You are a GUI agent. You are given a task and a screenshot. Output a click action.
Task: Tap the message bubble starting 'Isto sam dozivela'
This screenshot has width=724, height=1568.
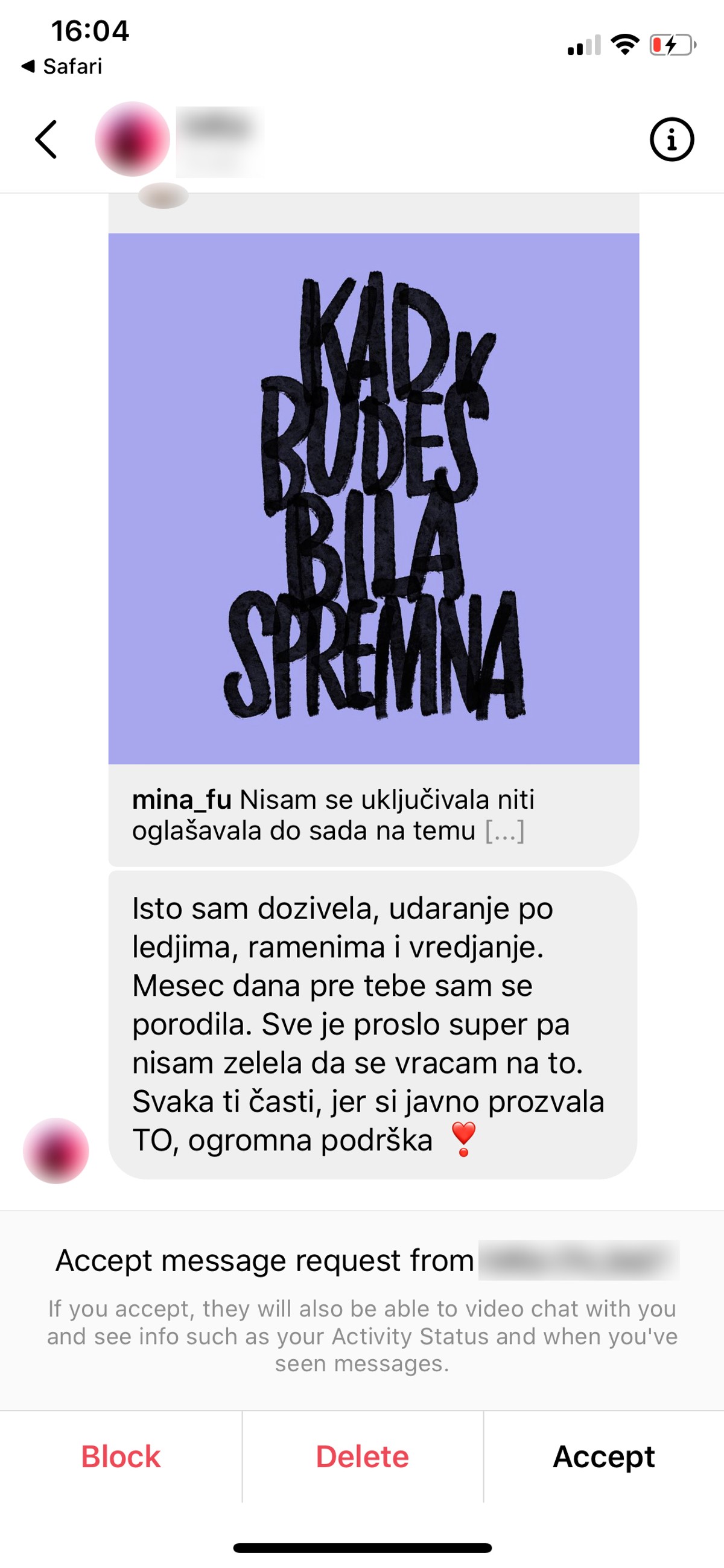(x=372, y=1025)
